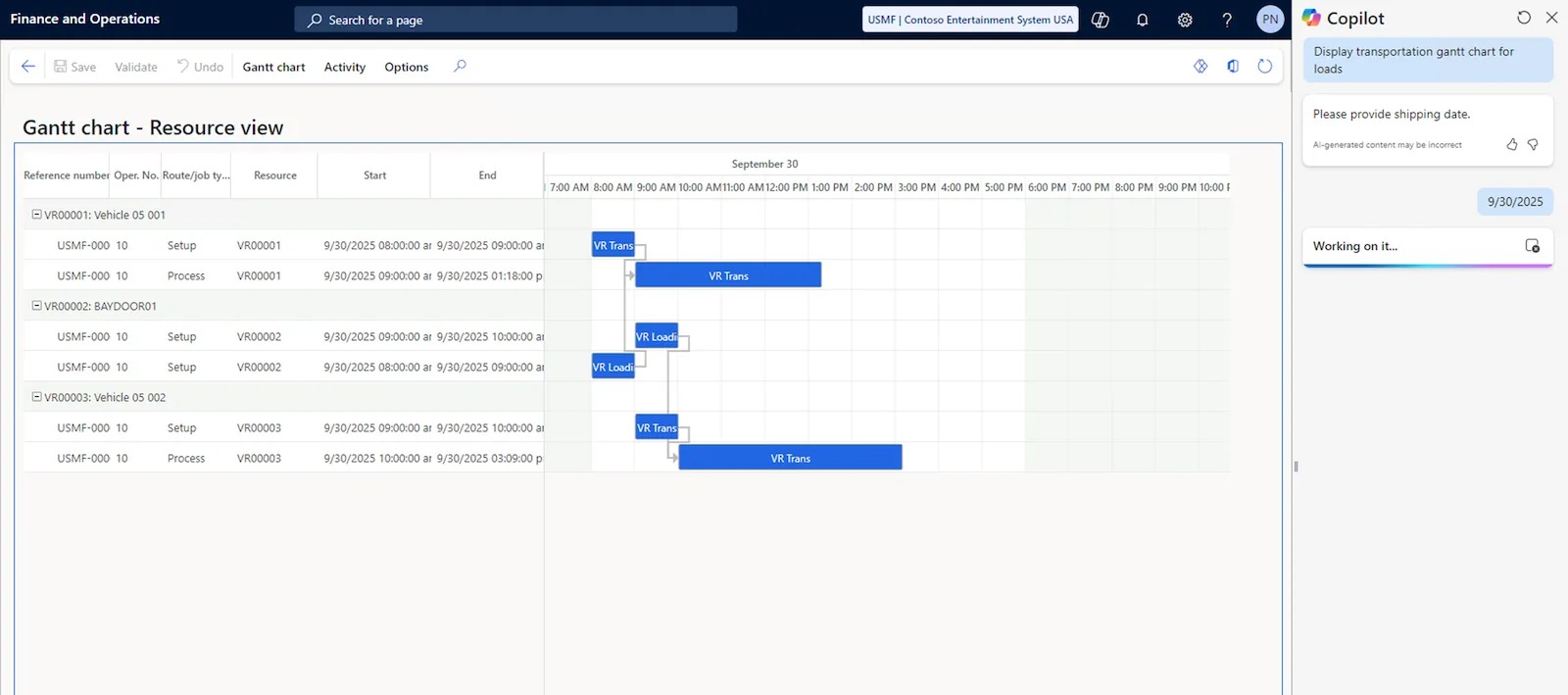Stop the Copilot 'Working on it' response
This screenshot has width=1568, height=695.
pos(1533,246)
